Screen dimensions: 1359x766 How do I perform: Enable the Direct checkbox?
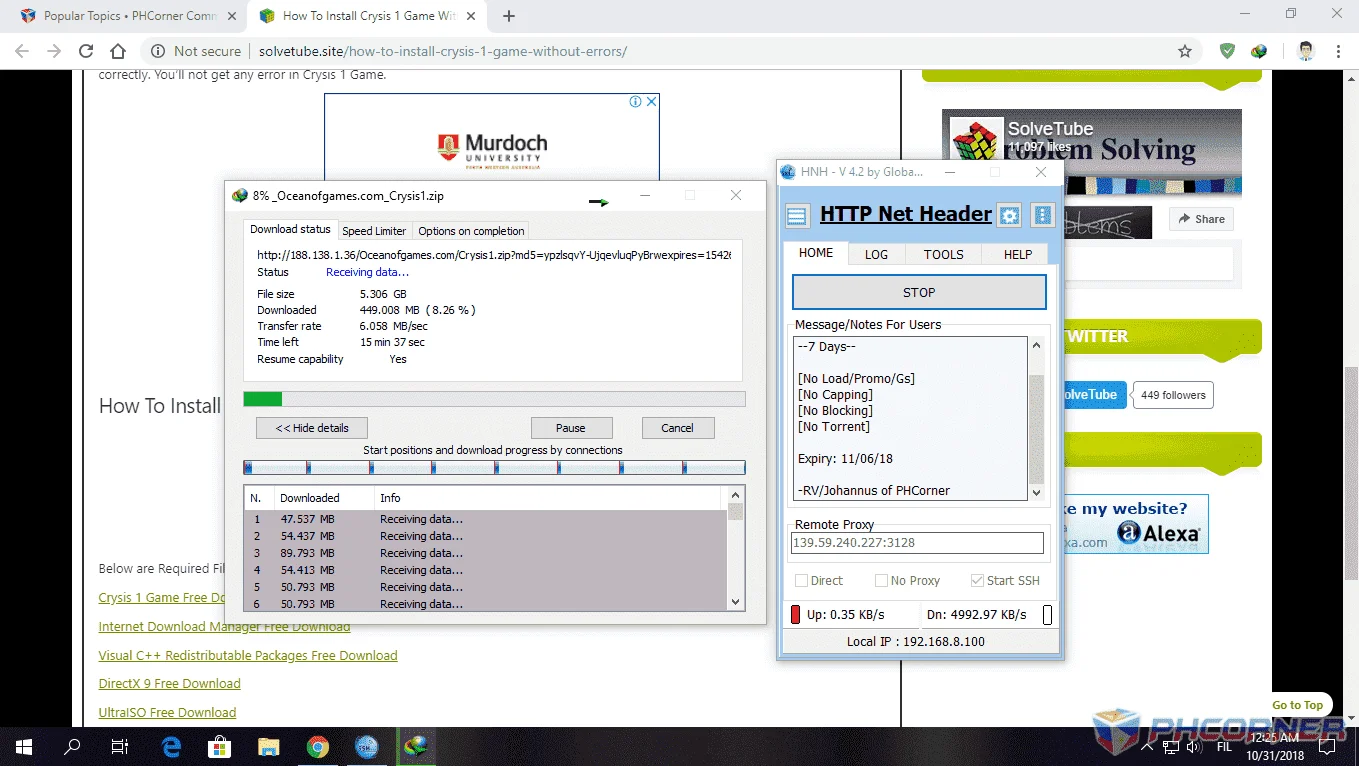pyautogui.click(x=802, y=581)
